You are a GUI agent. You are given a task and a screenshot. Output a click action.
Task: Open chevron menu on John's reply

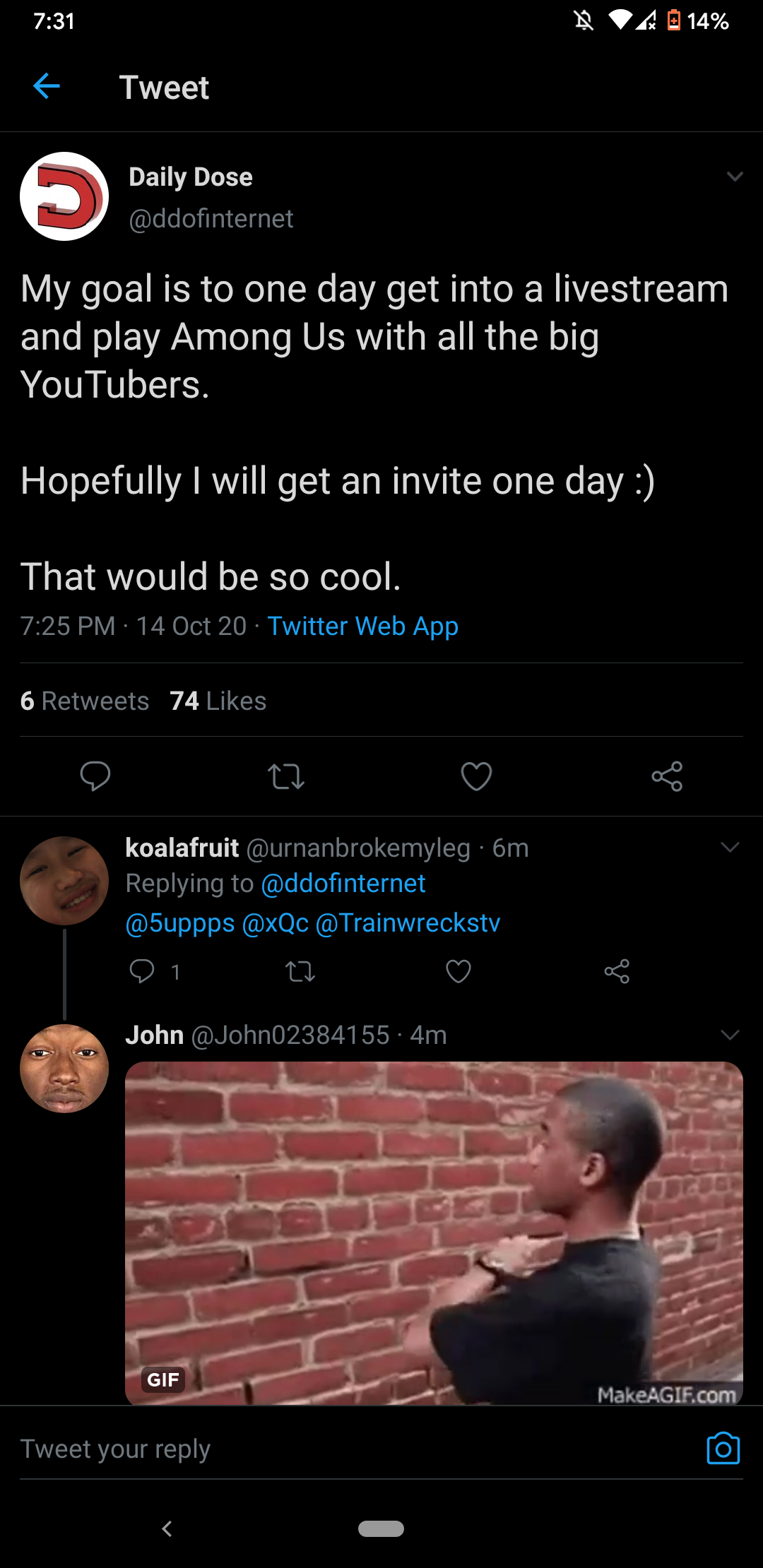(x=730, y=1035)
